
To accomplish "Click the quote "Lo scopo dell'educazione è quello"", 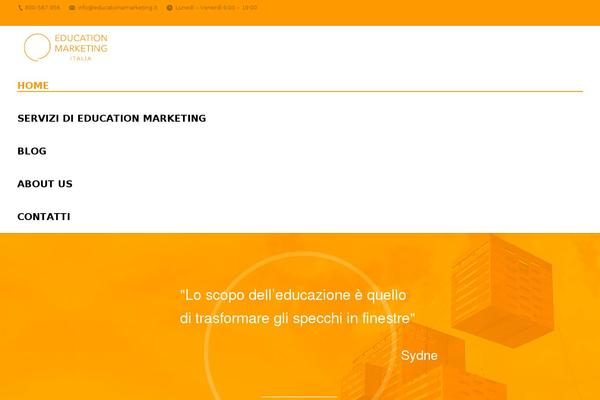I will coord(293,295).
